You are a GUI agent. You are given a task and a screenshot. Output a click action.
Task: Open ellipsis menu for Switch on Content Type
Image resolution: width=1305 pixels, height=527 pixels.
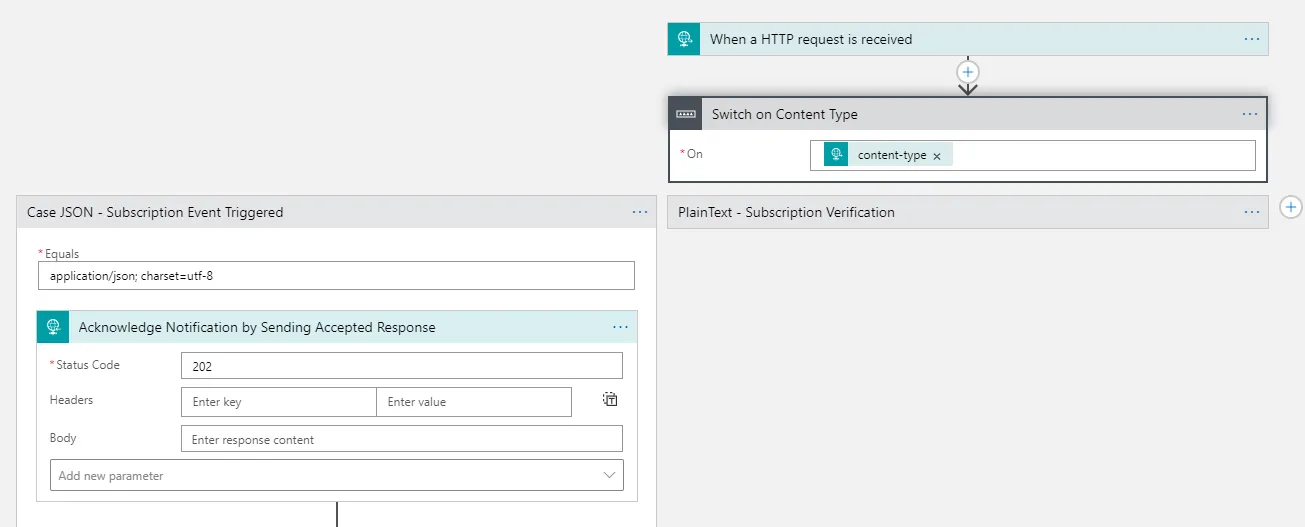pos(1250,114)
